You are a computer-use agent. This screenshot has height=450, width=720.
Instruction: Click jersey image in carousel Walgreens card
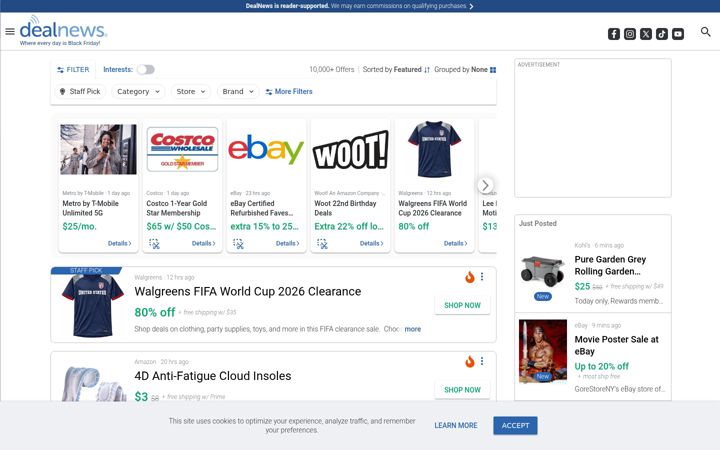(x=434, y=149)
